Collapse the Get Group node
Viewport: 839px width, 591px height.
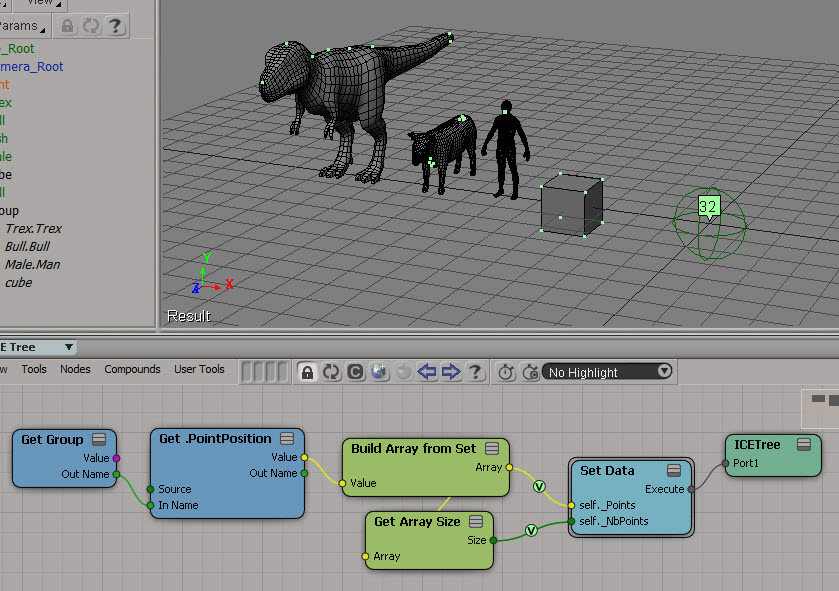click(99, 439)
